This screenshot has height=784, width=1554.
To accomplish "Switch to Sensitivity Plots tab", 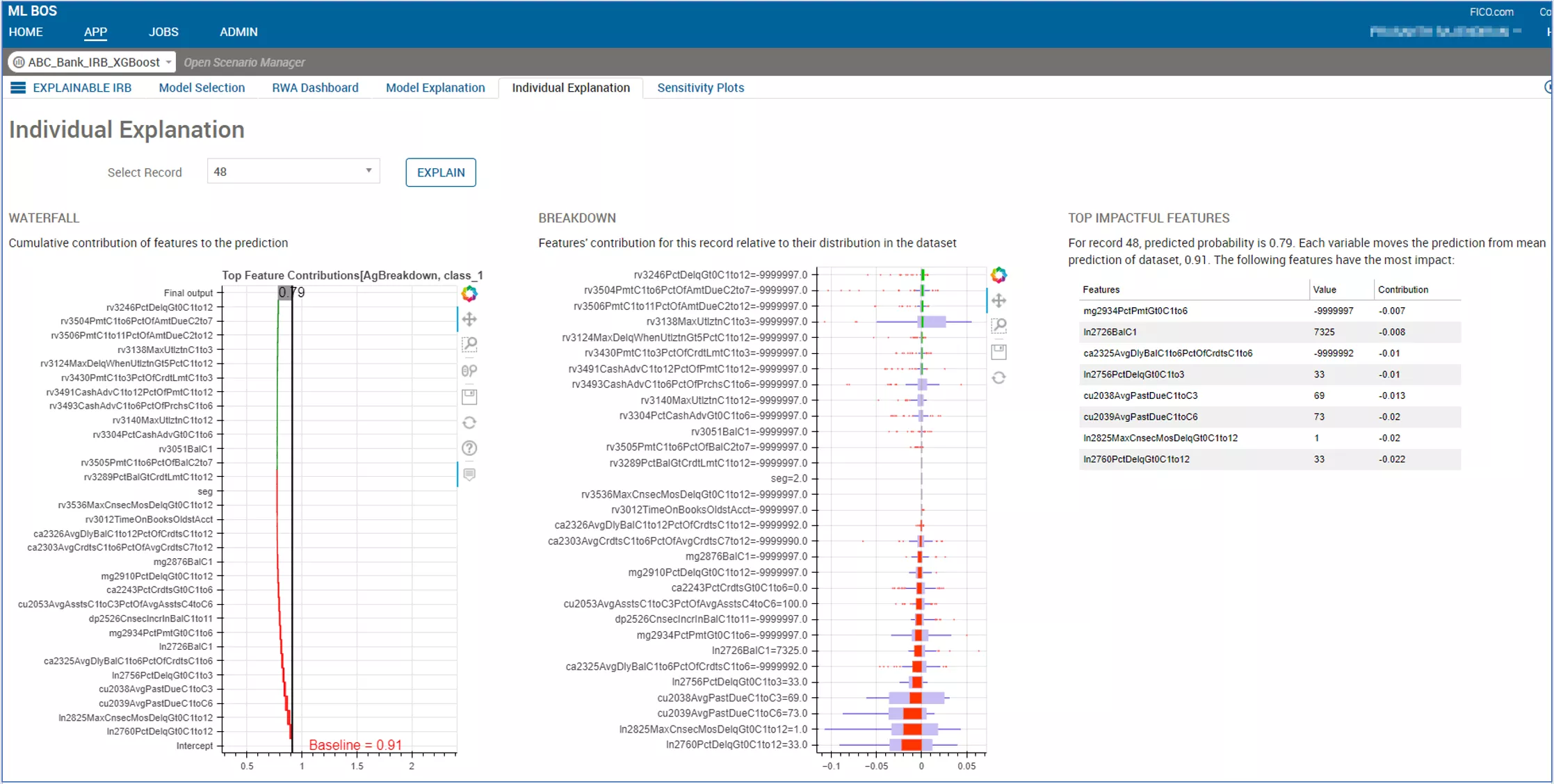I will pyautogui.click(x=700, y=88).
